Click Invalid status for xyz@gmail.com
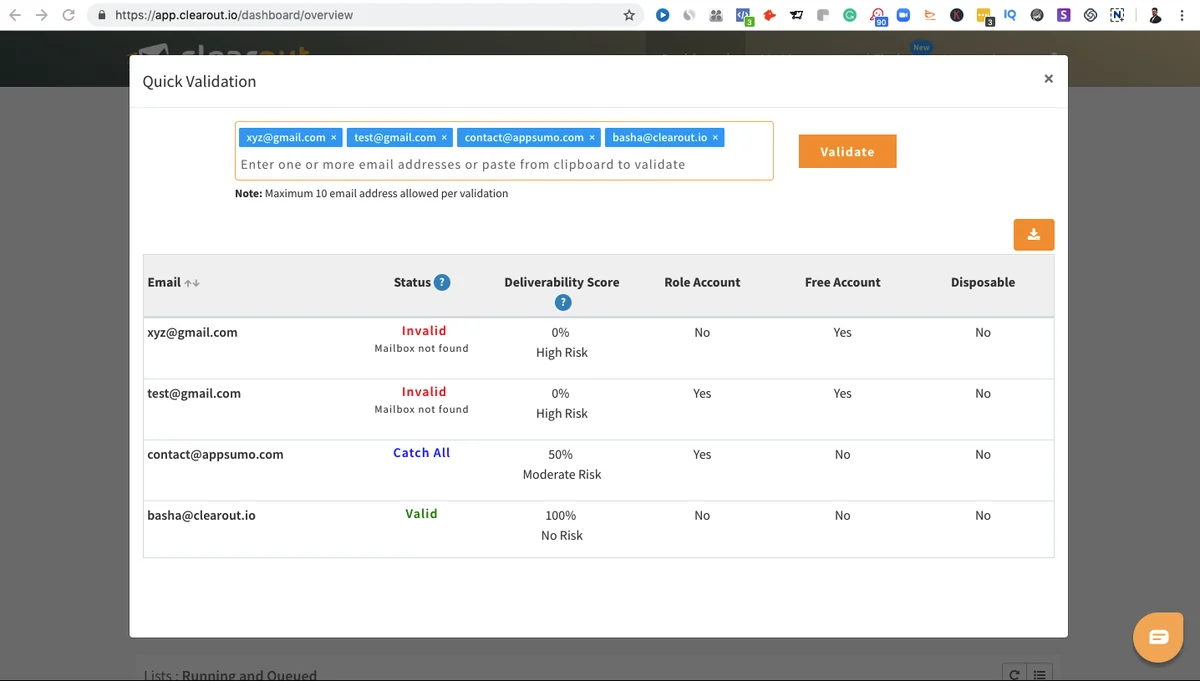Viewport: 1200px width, 681px height. click(x=424, y=331)
